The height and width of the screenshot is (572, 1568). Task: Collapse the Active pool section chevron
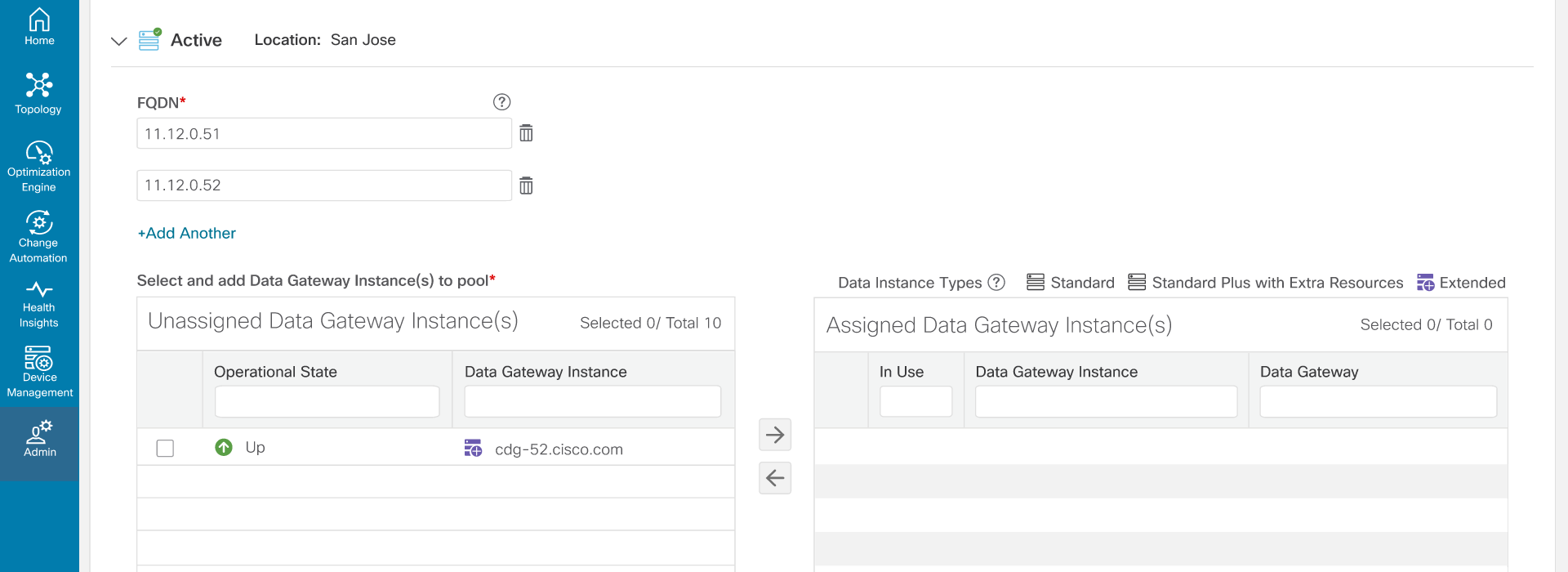tap(119, 41)
